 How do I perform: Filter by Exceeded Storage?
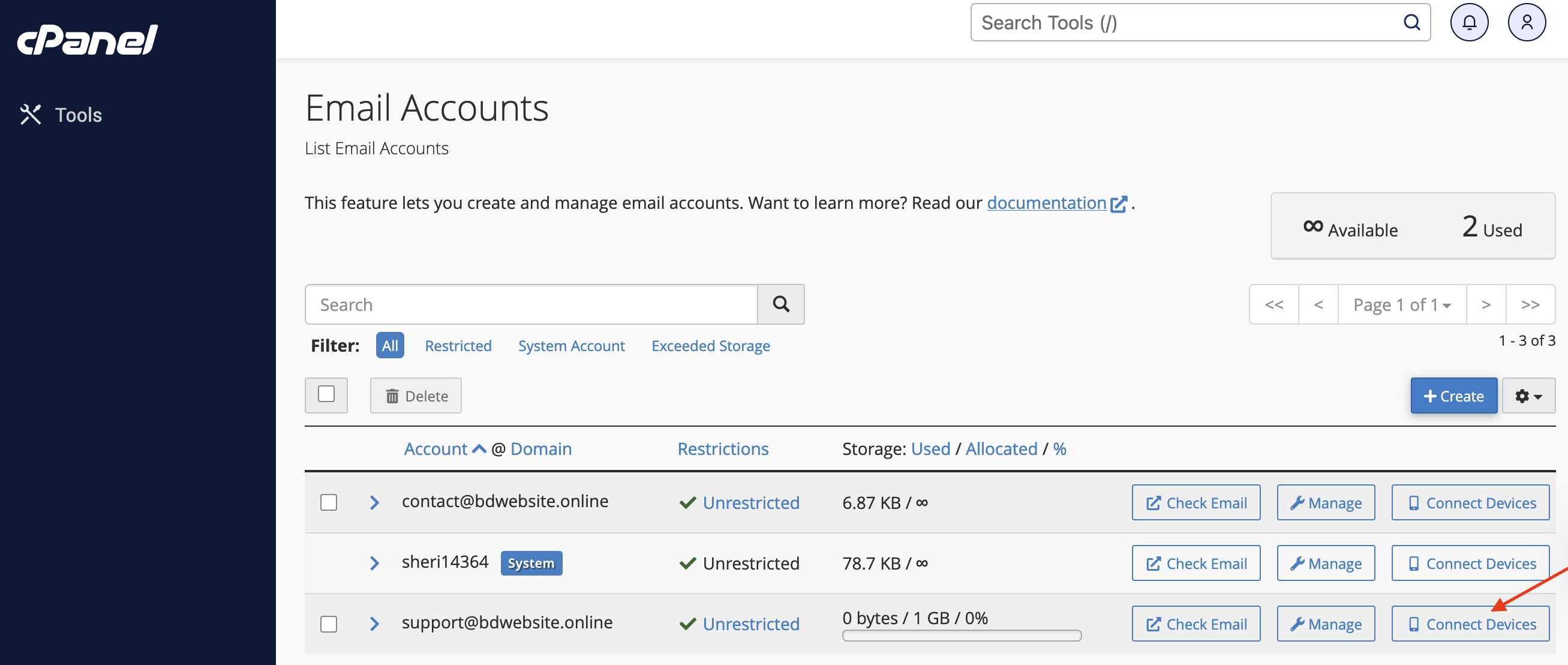pos(710,345)
